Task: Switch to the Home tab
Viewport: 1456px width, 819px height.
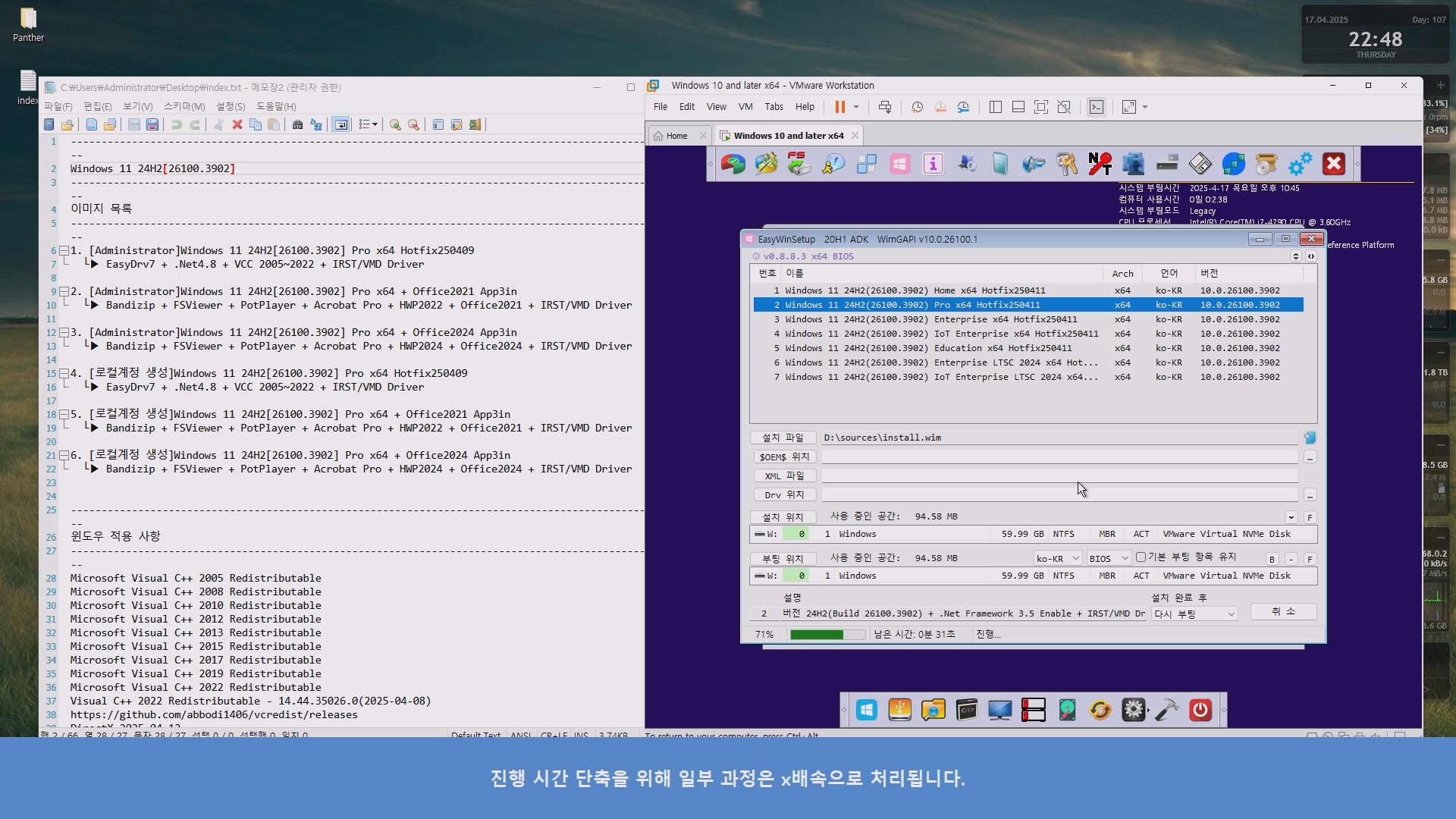Action: pyautogui.click(x=676, y=136)
